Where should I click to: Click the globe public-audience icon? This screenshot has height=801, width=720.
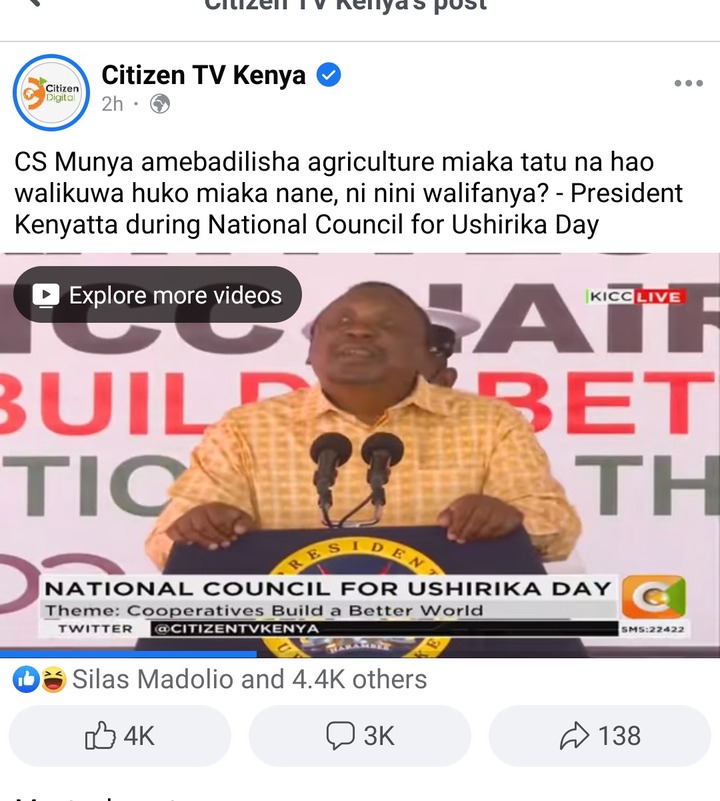point(160,104)
